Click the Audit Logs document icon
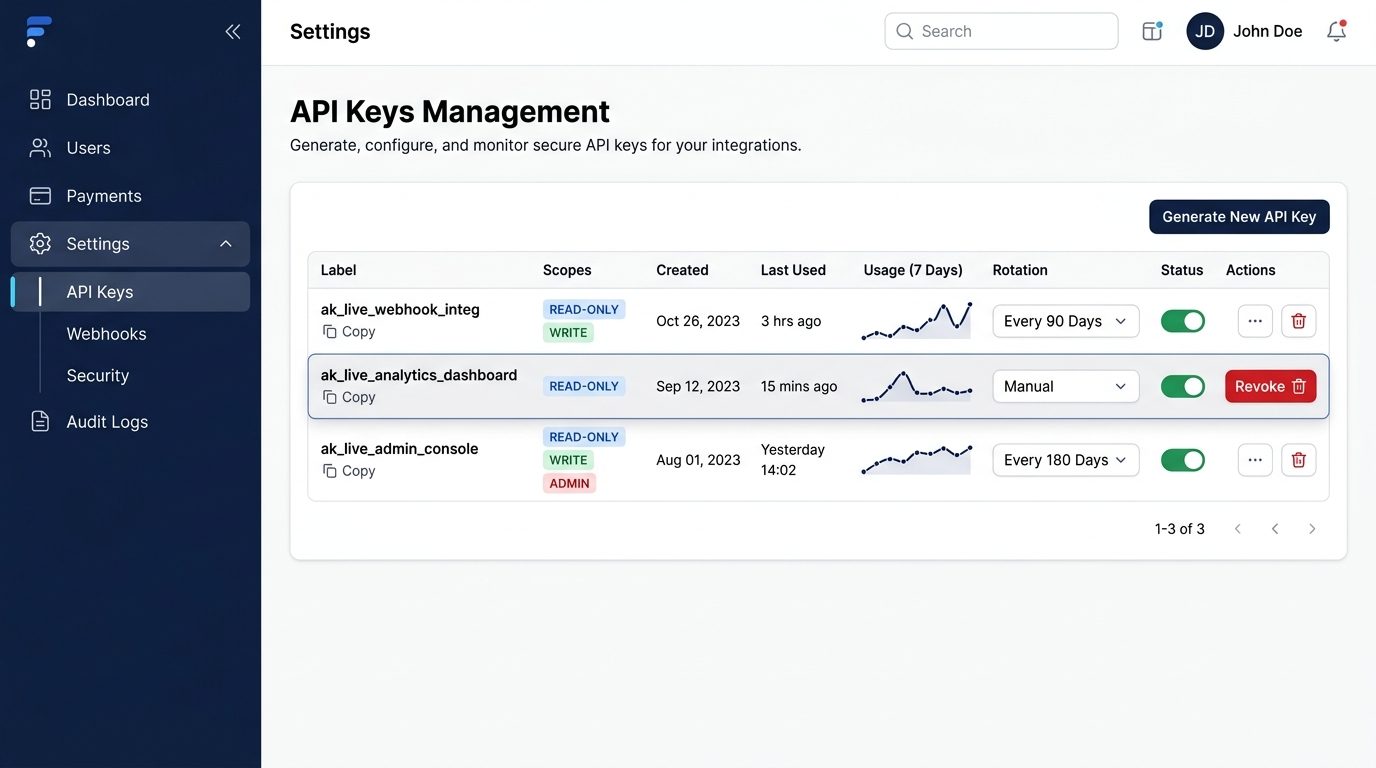 tap(40, 421)
